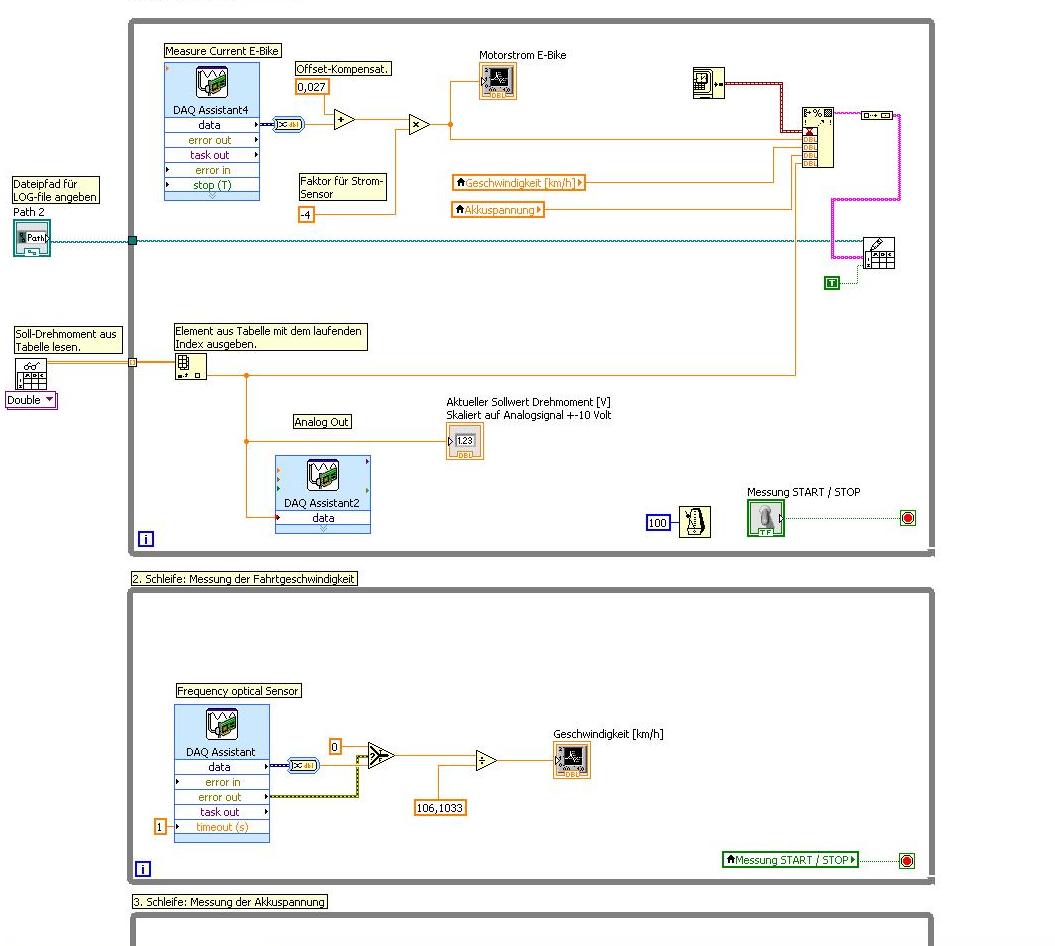Click the 0 constant in second loop
This screenshot has width=1055, height=946.
[335, 747]
